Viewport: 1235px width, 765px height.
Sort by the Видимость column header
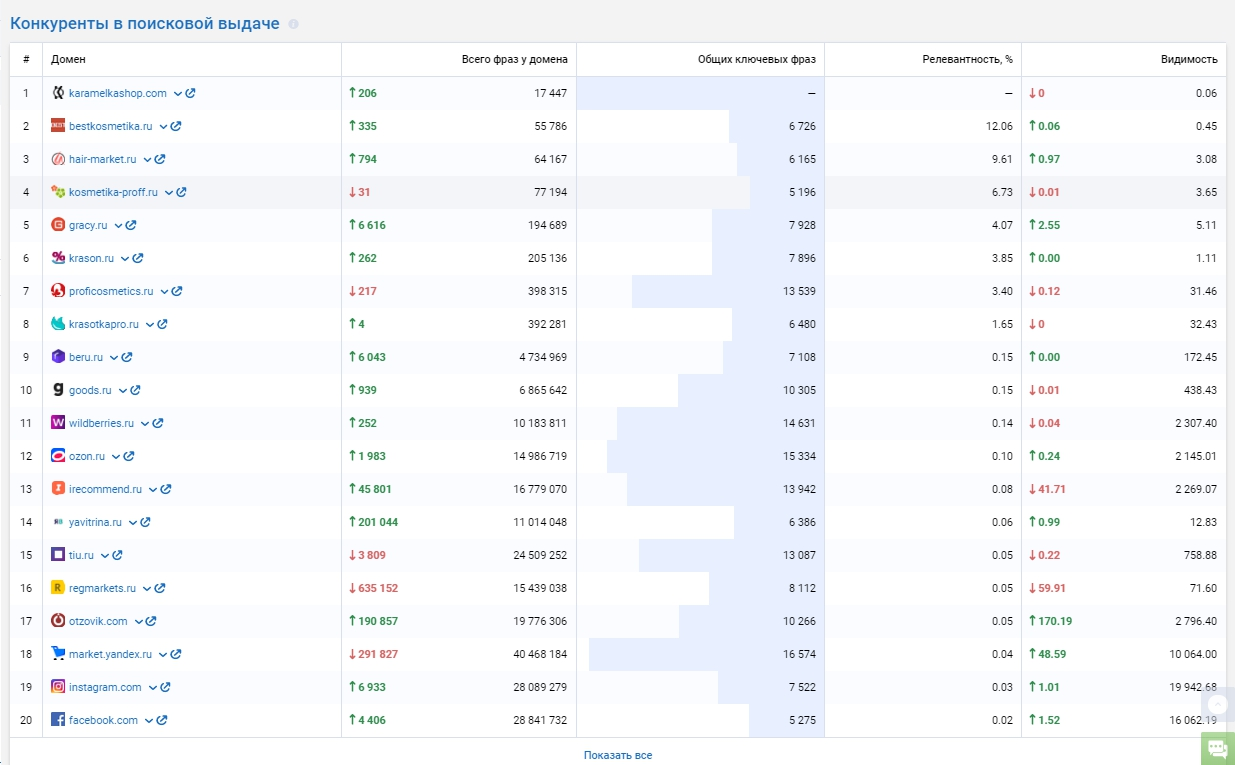pos(1190,60)
